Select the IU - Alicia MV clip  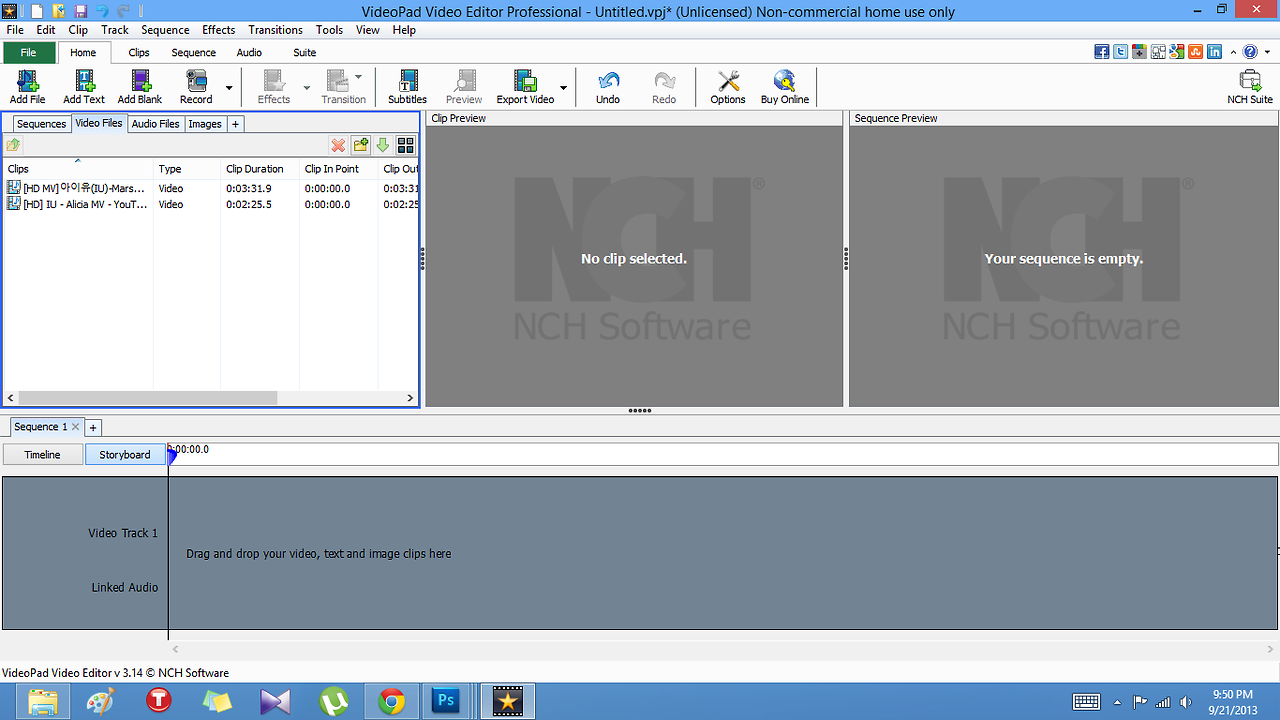210,204
